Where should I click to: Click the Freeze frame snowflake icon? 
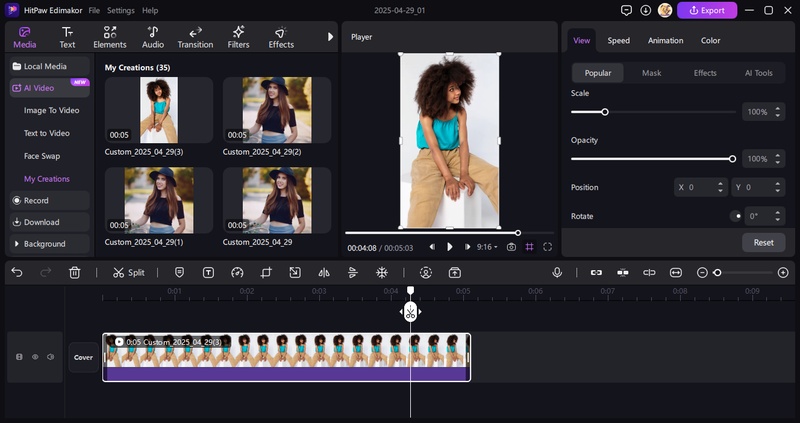381,272
